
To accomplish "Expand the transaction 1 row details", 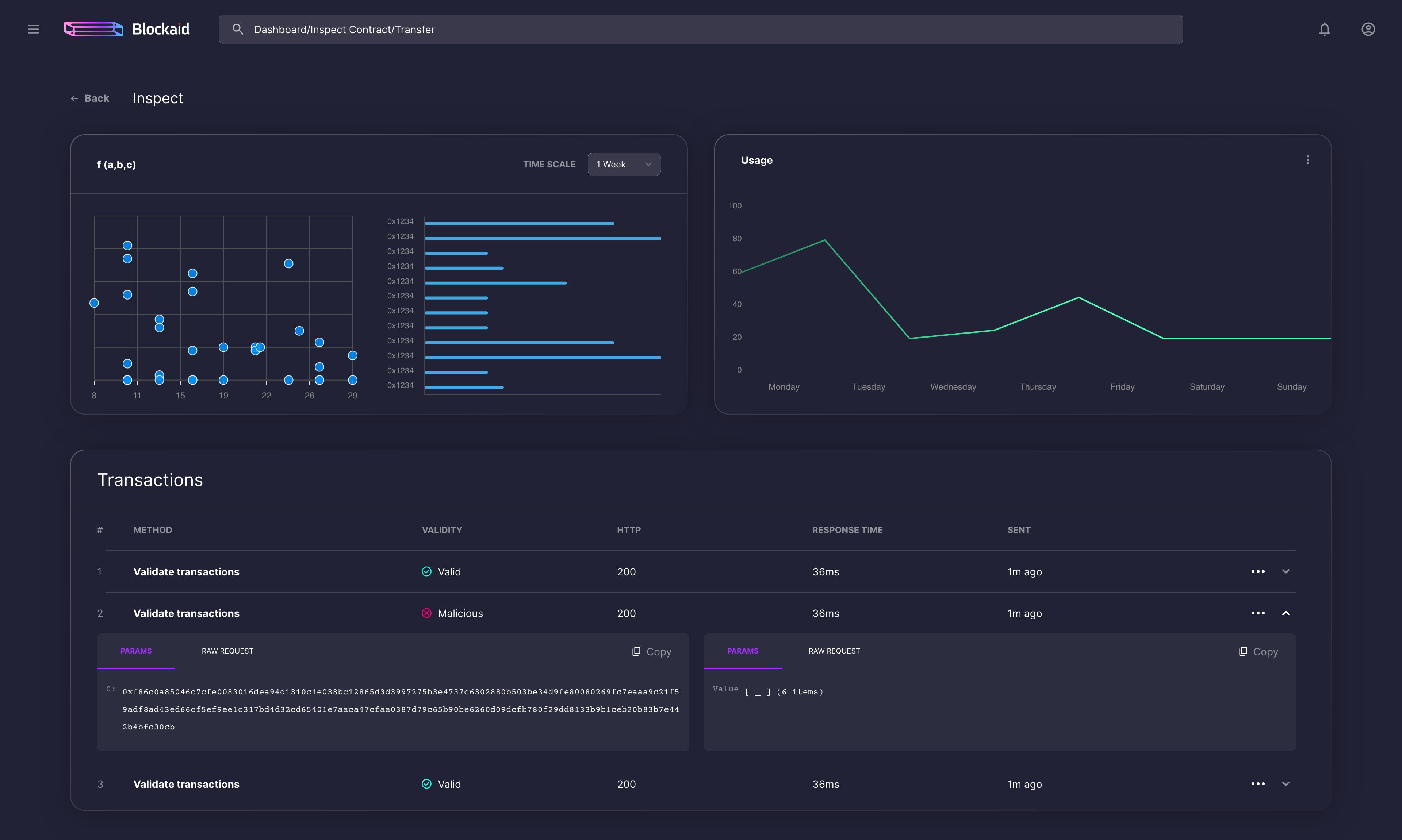I will [x=1286, y=572].
